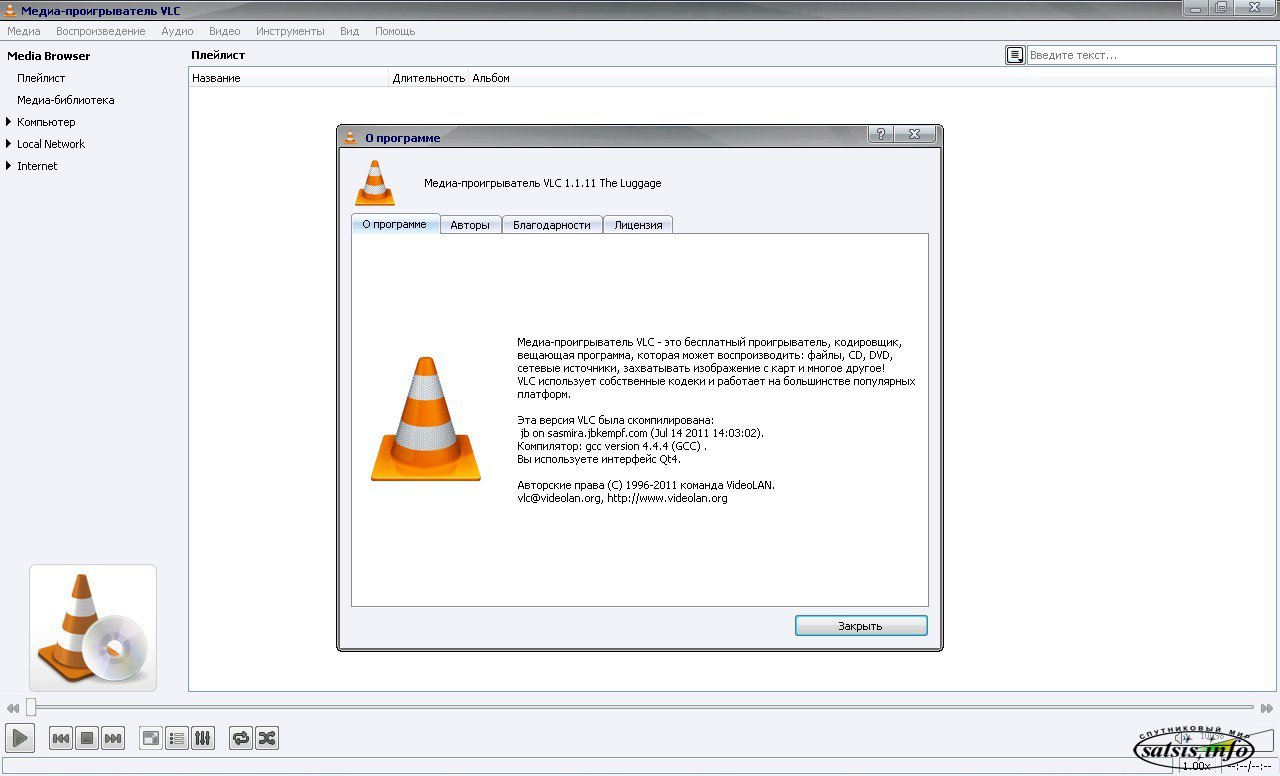Screen dimensions: 1280x776
Task: Open the Воспроизведение menu
Action: [x=100, y=31]
